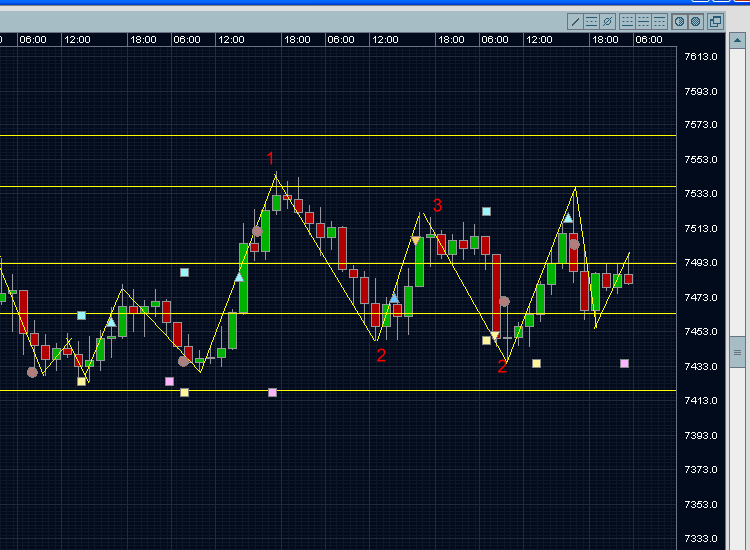Click the 7613.0 price axis label
Screen dimensions: 750x550
[x=701, y=56]
